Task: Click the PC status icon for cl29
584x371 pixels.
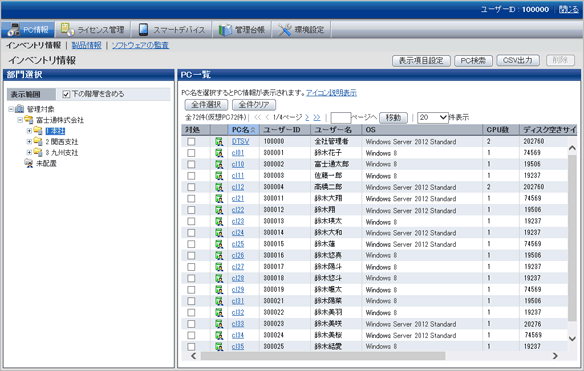Action: [x=219, y=289]
